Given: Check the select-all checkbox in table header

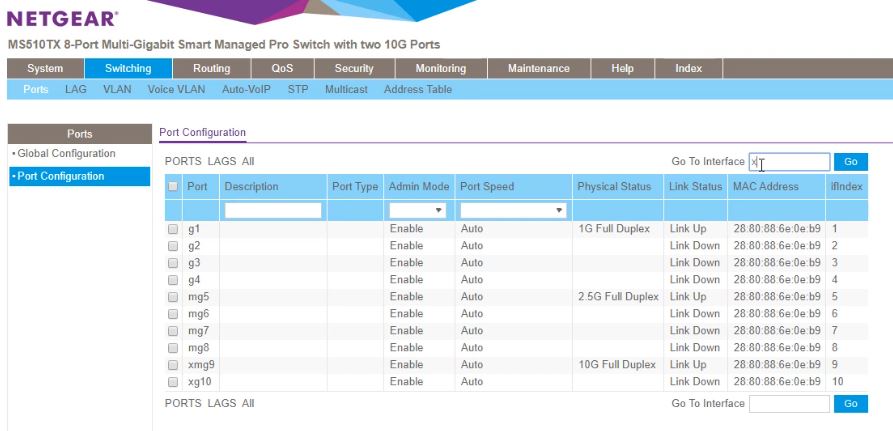Looking at the screenshot, I should pyautogui.click(x=173, y=187).
